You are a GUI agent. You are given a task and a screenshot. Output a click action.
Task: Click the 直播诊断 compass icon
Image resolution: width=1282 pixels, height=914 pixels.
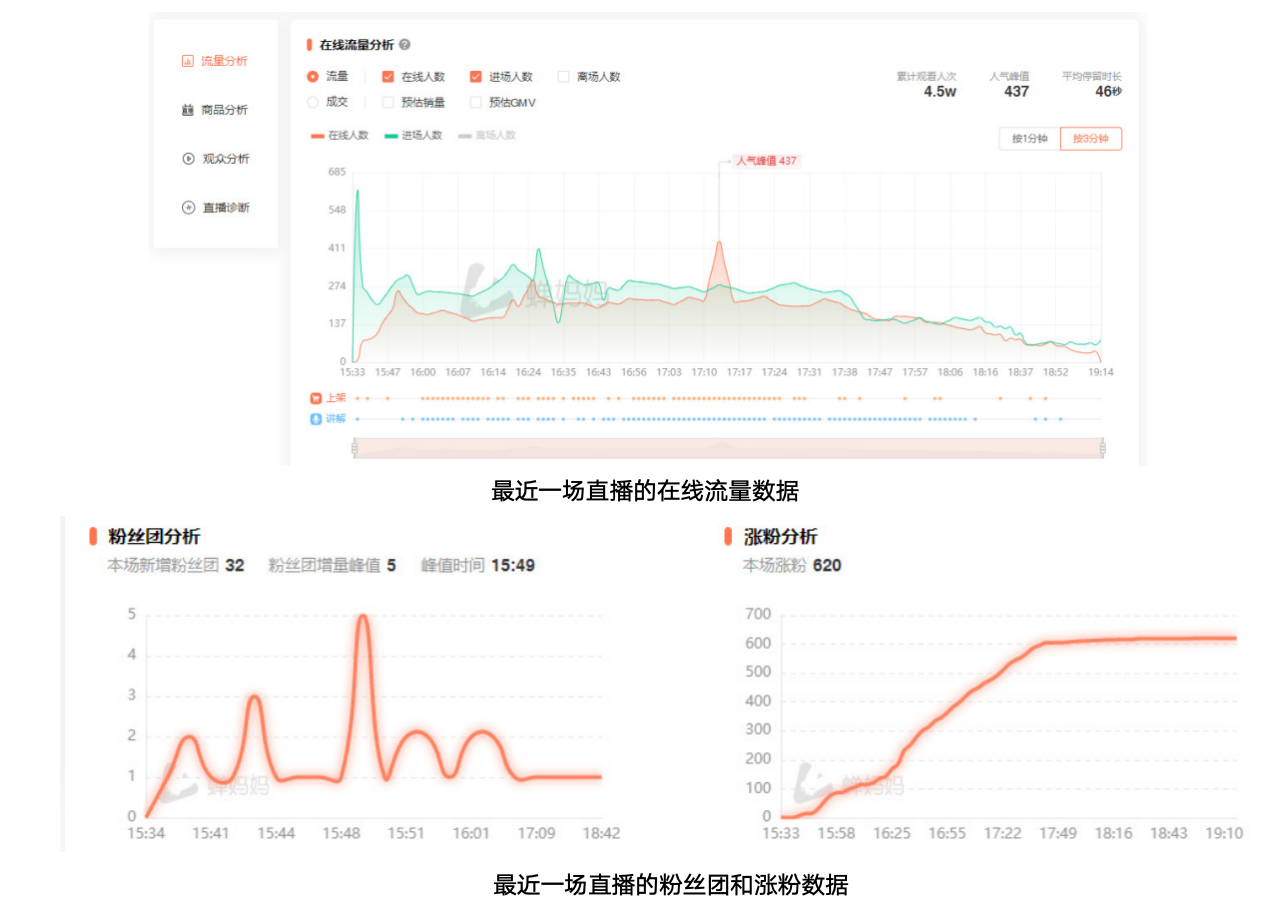point(187,208)
